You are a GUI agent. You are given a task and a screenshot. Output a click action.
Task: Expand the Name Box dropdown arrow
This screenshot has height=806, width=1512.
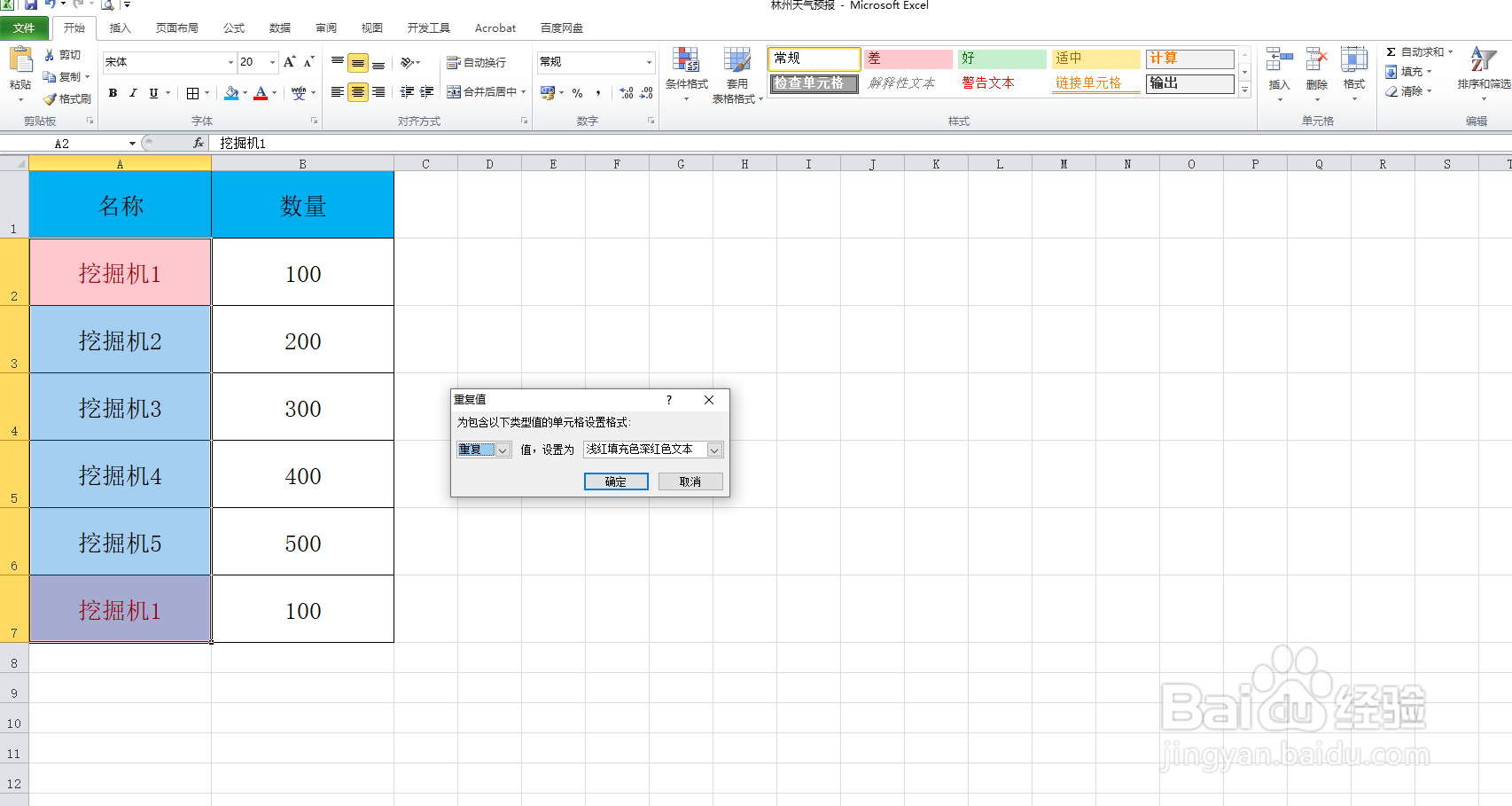[132, 143]
